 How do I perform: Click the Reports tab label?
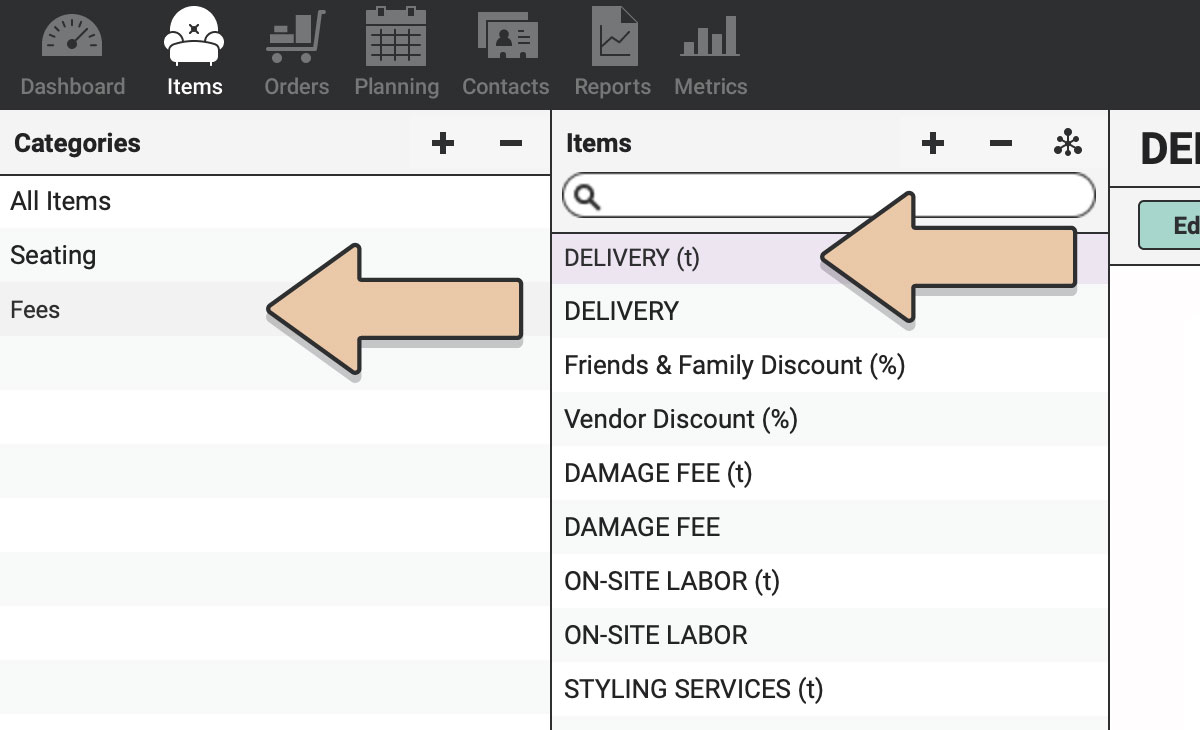(613, 87)
